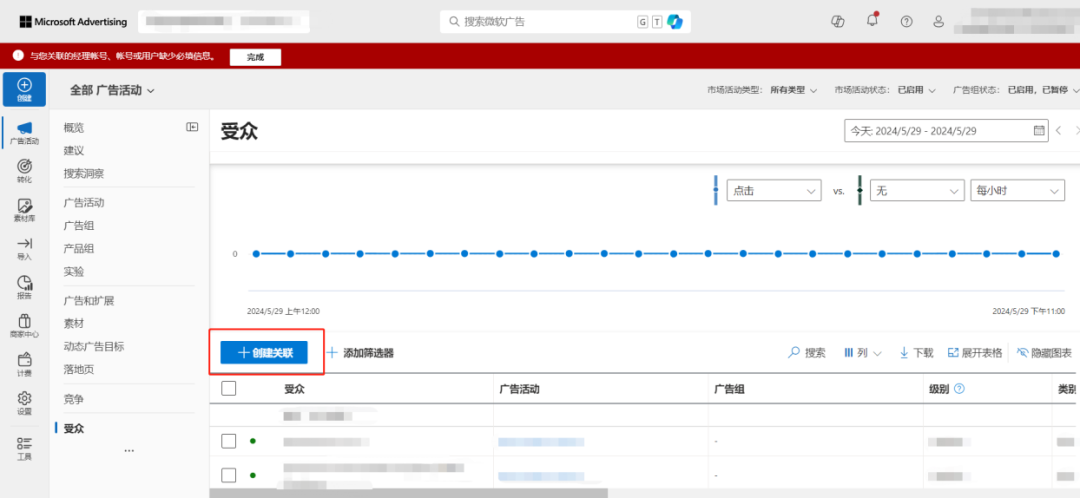Click the Copilot icon left of bell
Image resolution: width=1080 pixels, height=498 pixels.
pyautogui.click(x=838, y=21)
